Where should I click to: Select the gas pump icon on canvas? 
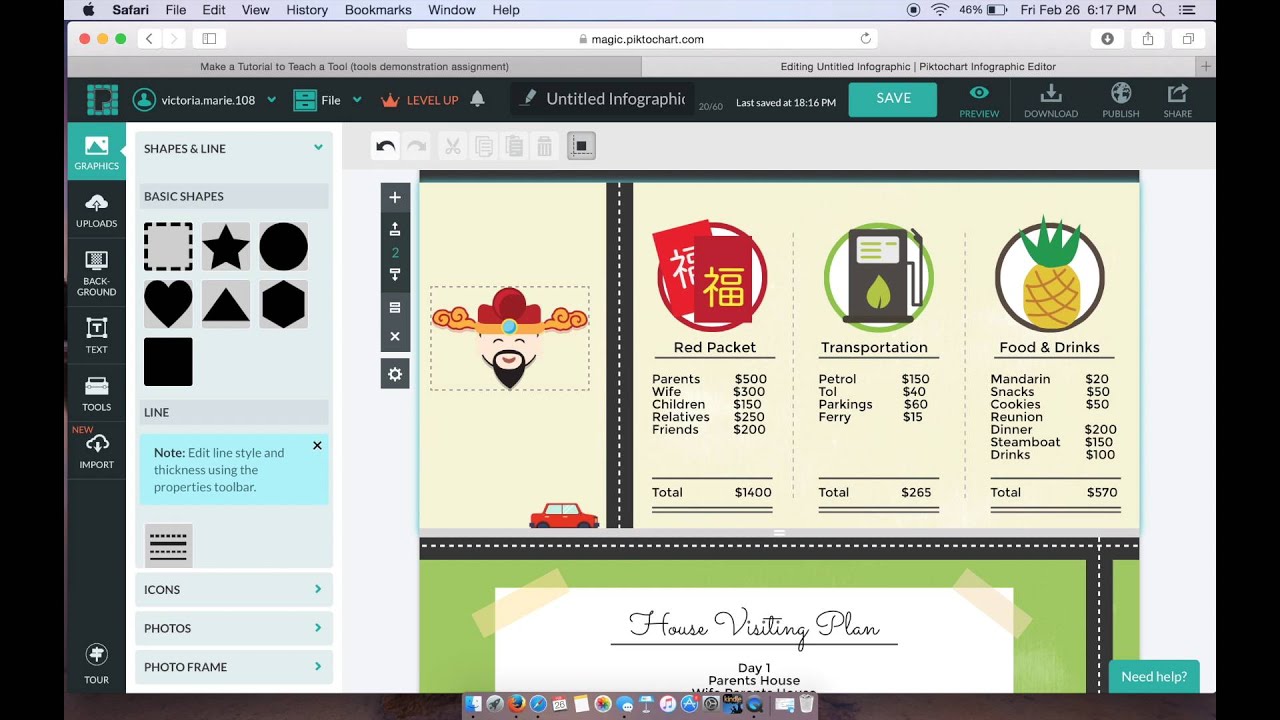point(878,277)
